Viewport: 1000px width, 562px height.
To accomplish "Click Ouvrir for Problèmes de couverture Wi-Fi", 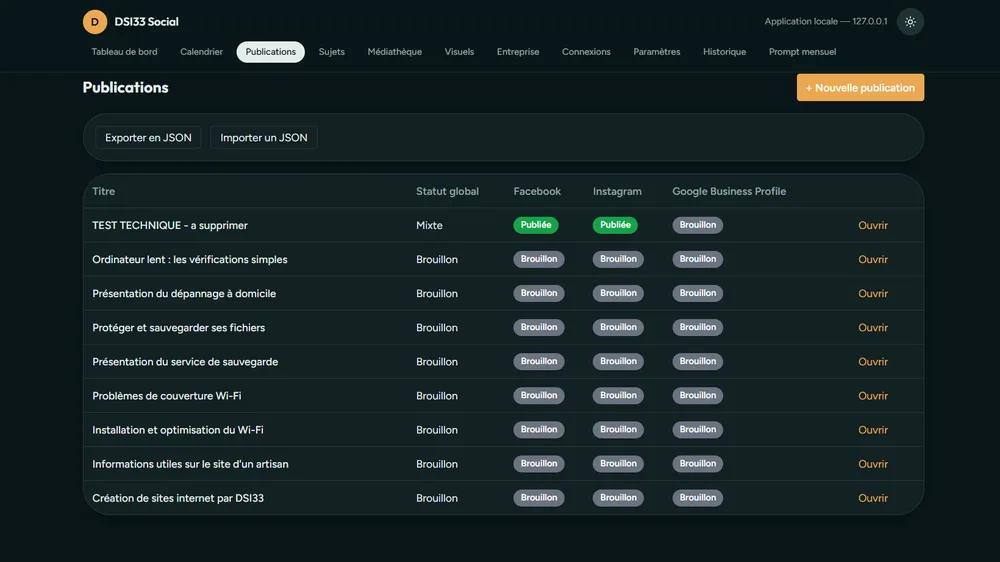I will 872,396.
